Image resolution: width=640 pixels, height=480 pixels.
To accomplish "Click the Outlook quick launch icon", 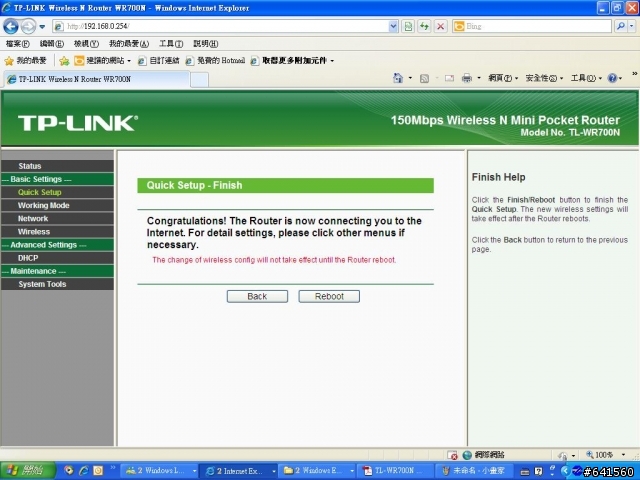I will point(98,471).
